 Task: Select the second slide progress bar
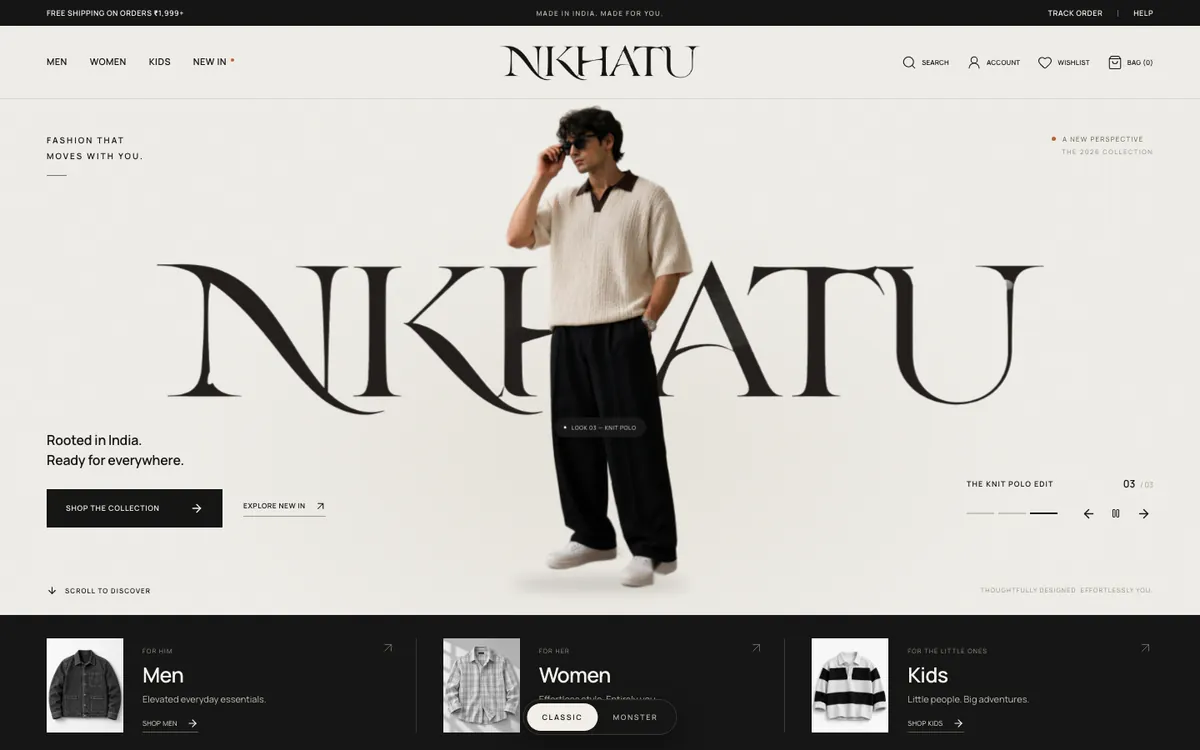pos(1012,513)
